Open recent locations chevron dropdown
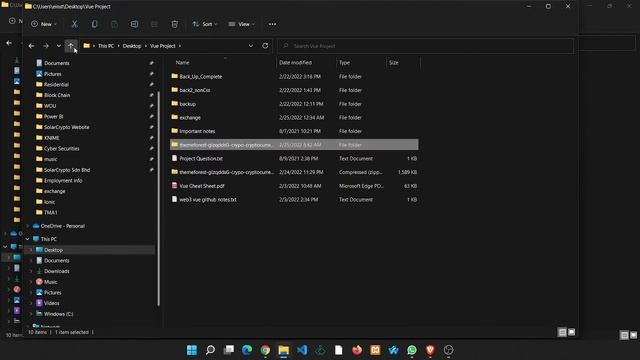 click(x=59, y=46)
